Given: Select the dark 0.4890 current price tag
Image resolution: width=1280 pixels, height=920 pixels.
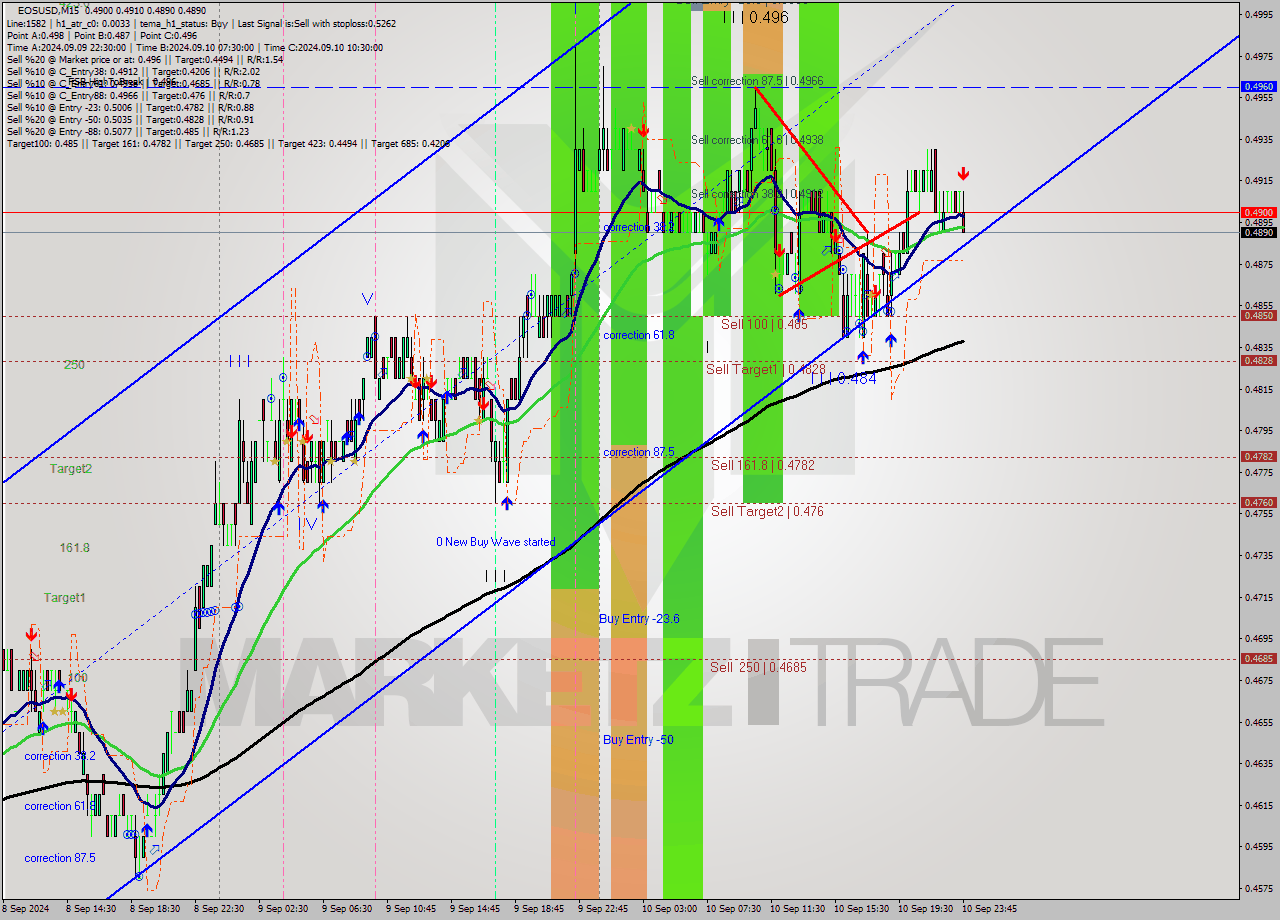Looking at the screenshot, I should 1258,233.
